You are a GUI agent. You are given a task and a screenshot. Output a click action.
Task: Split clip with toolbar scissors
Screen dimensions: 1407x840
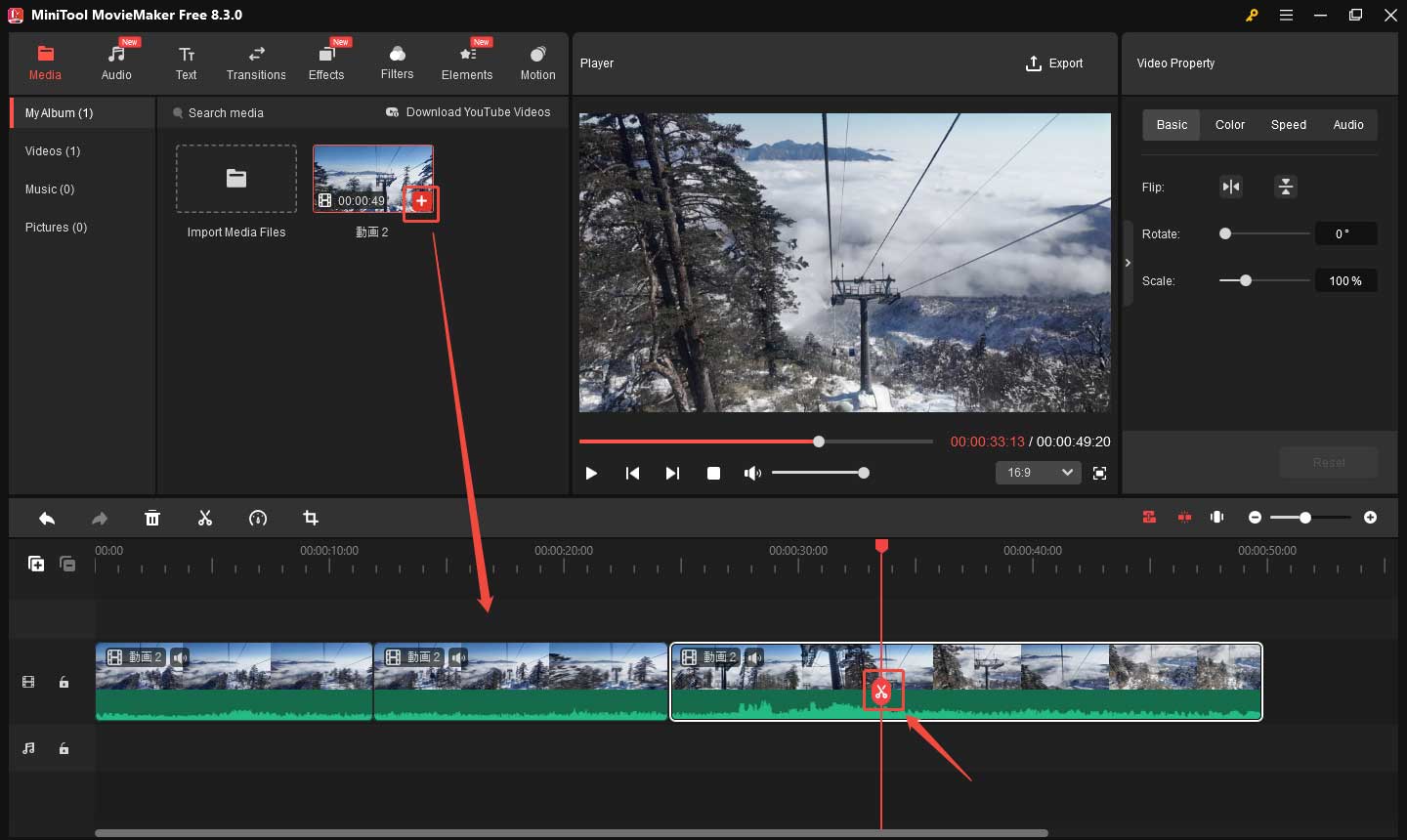205,518
